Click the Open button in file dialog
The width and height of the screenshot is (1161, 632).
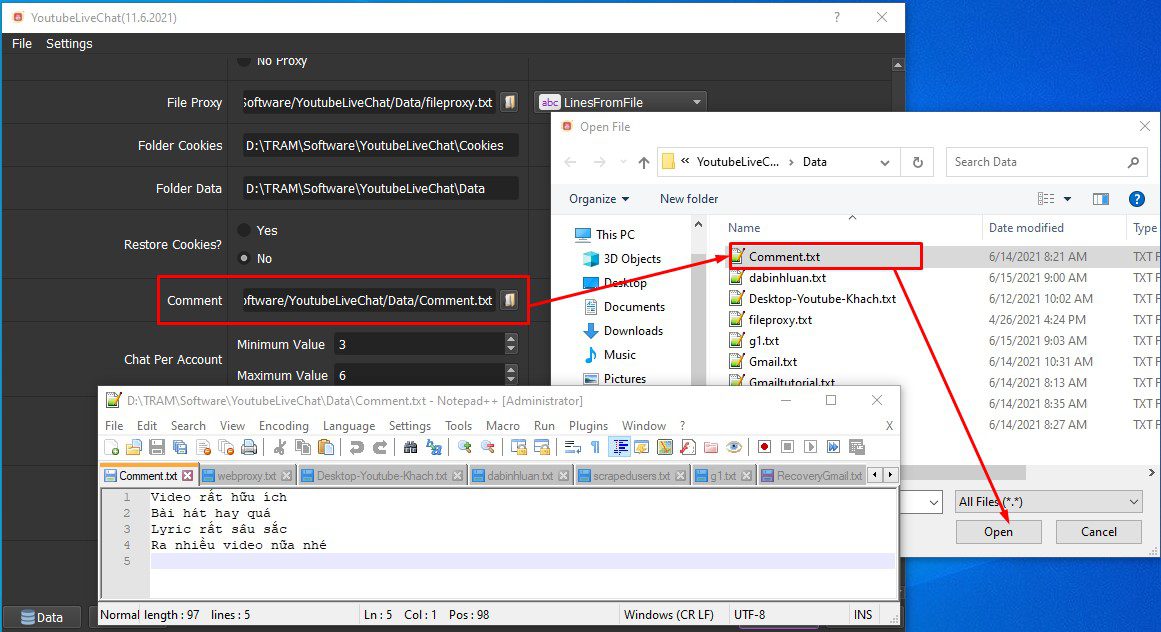click(998, 531)
